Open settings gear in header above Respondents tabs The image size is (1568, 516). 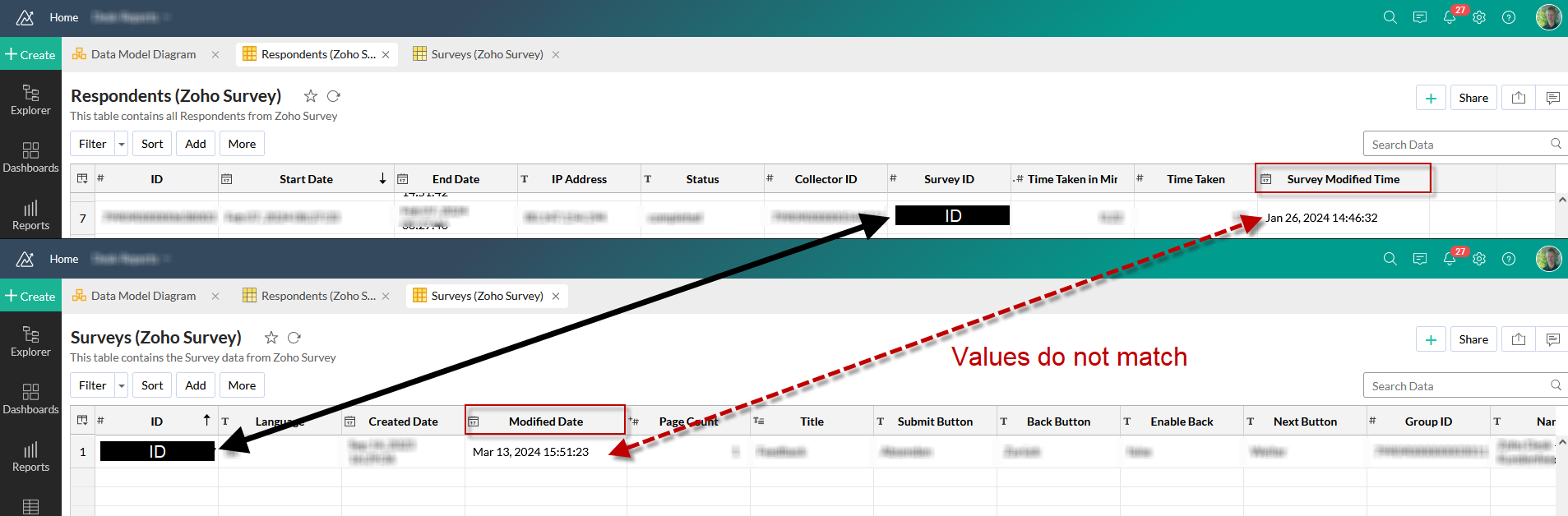1479,17
